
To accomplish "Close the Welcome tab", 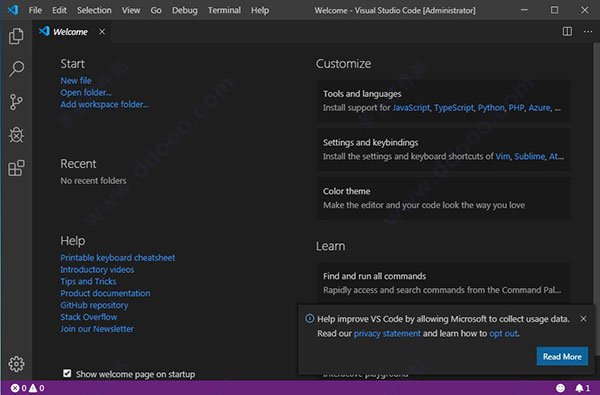I will click(102, 32).
